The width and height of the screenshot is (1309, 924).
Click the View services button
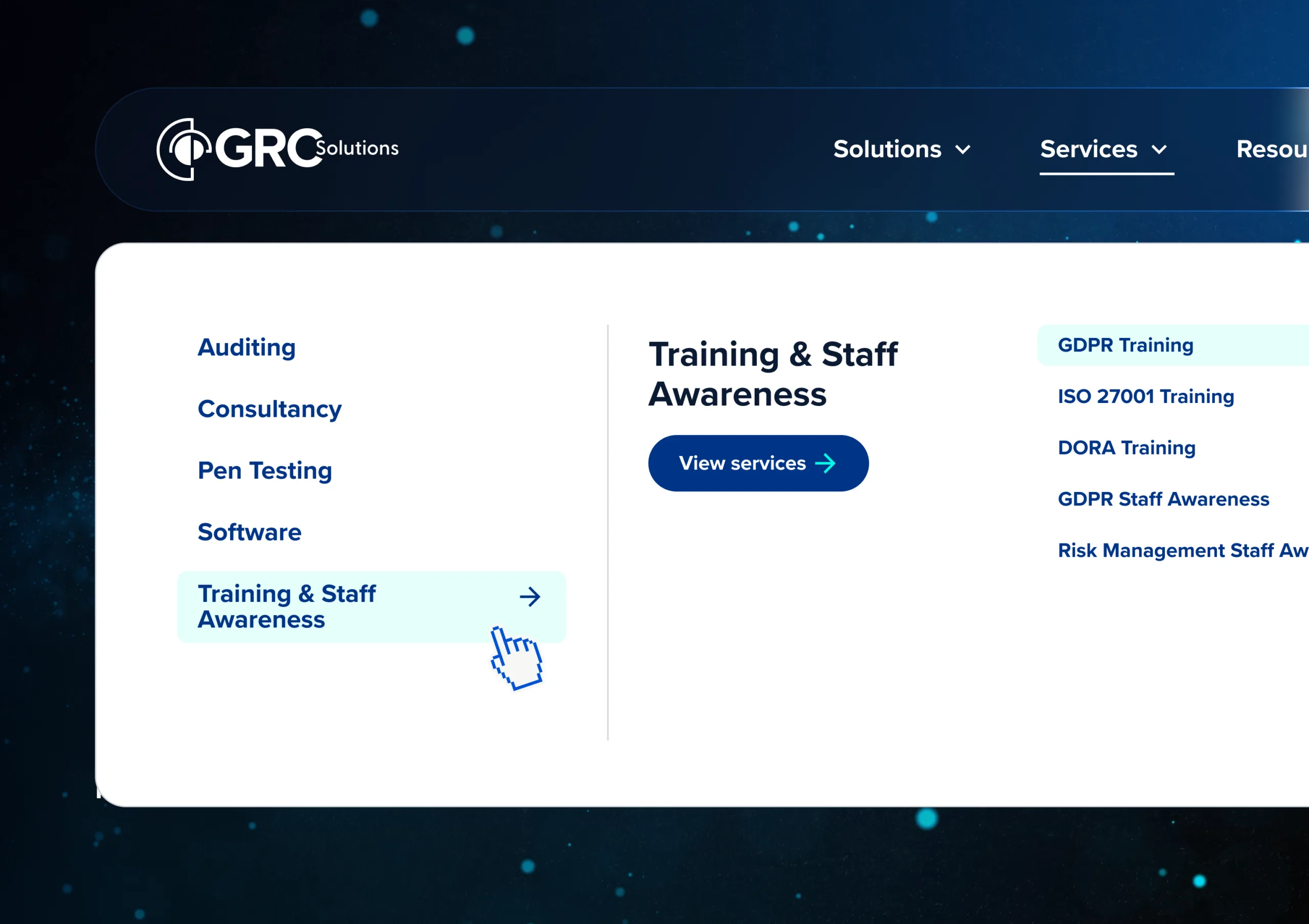758,463
